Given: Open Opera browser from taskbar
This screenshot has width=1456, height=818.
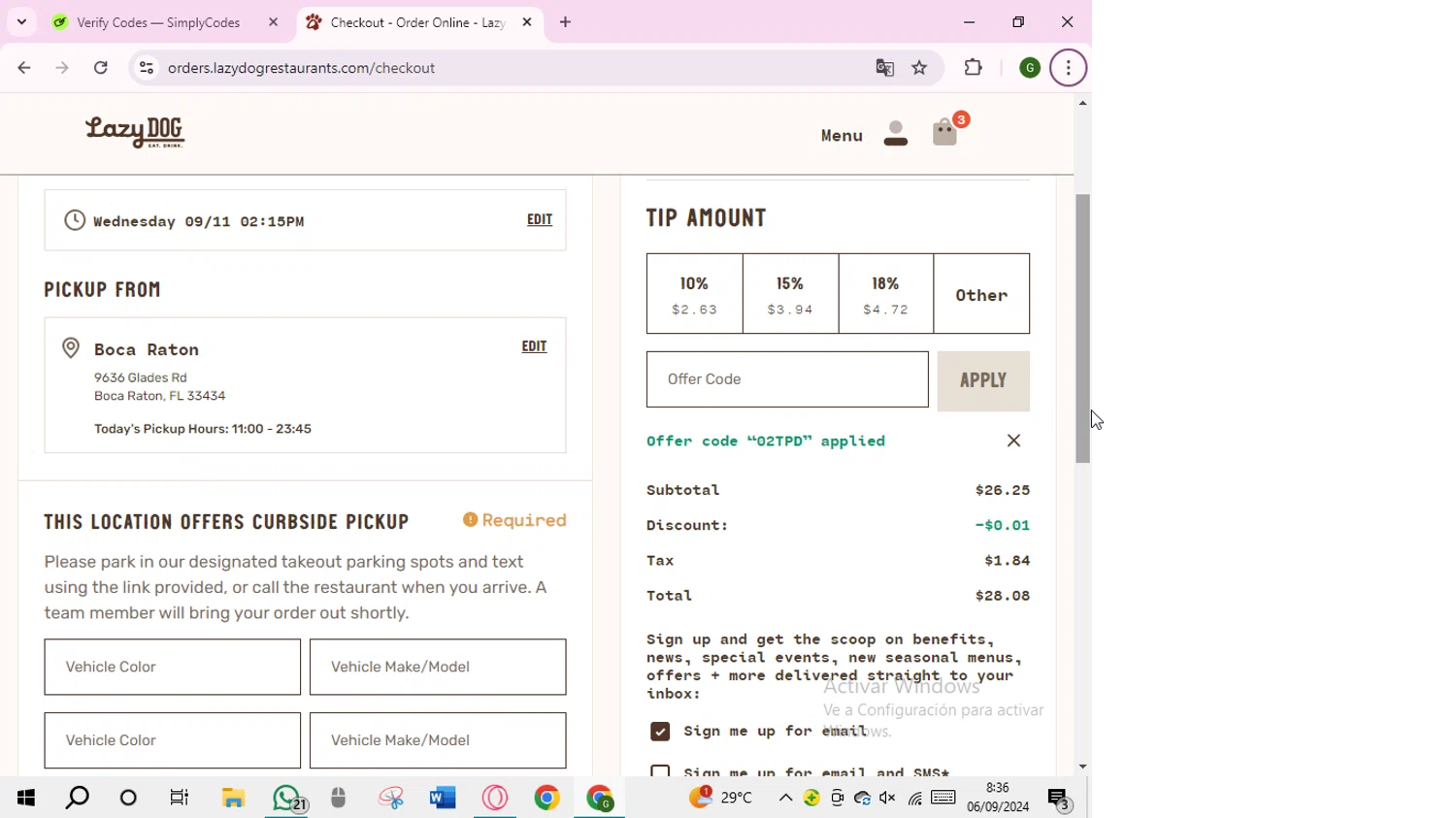Looking at the screenshot, I should coord(495,798).
